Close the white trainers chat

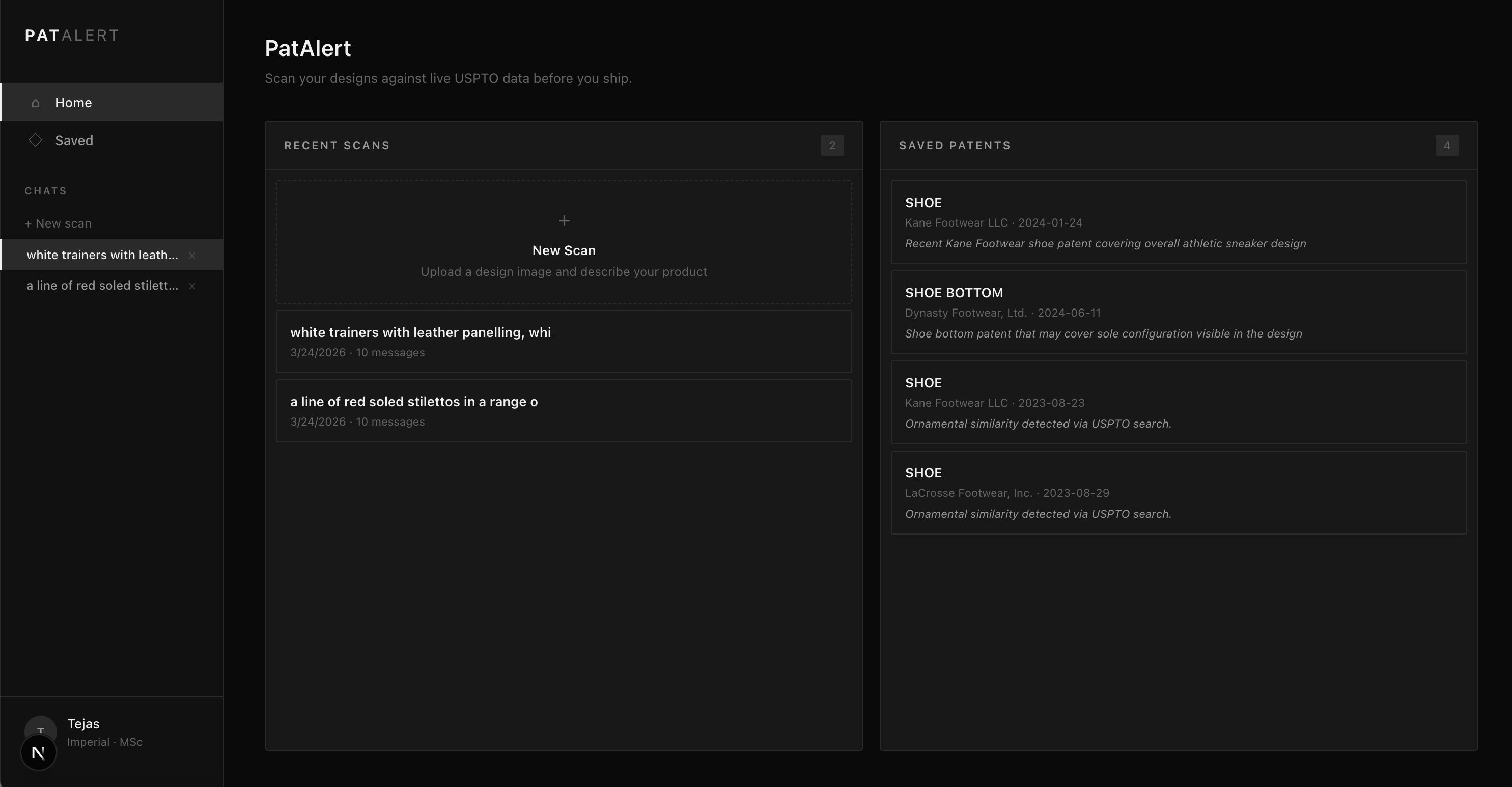192,255
